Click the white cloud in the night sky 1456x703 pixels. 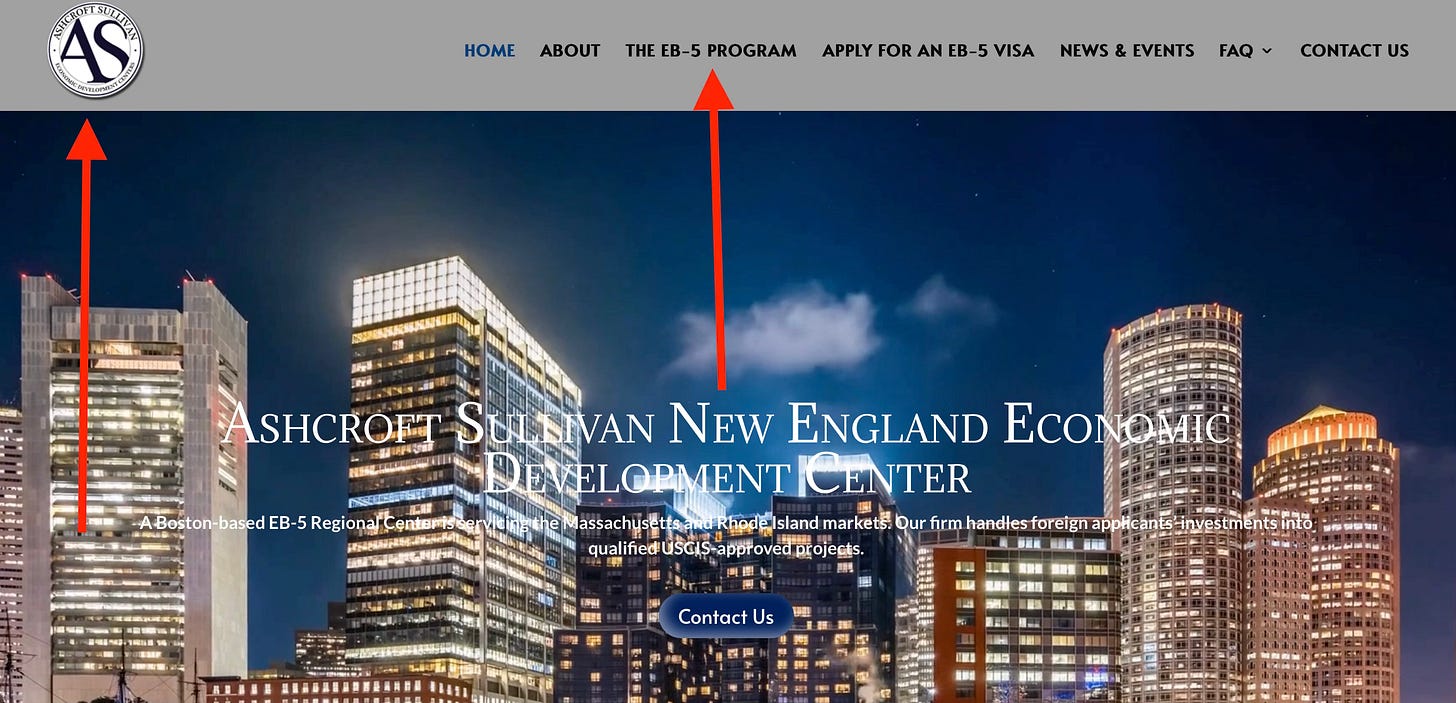tap(775, 330)
